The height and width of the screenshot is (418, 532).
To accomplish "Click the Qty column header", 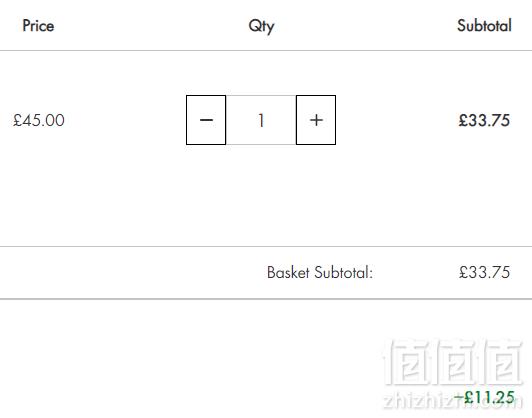I will point(261,26).
